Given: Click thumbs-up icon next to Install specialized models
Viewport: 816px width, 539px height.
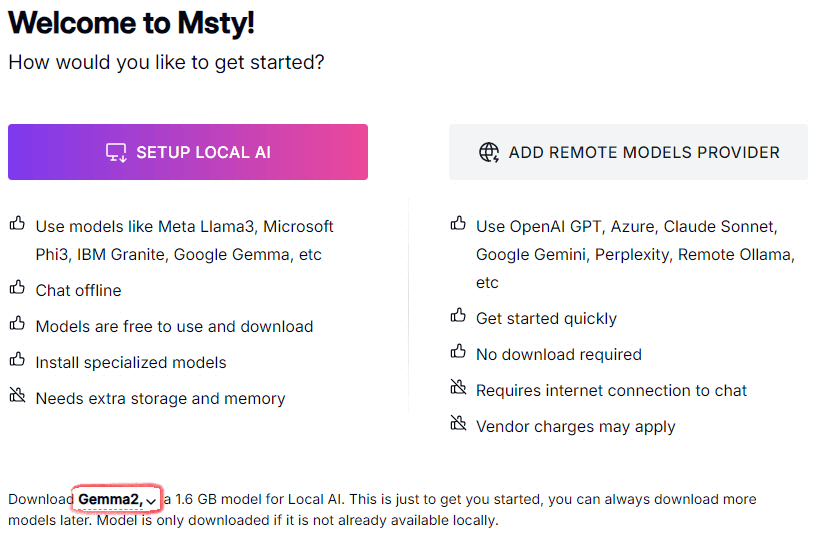Looking at the screenshot, I should pyautogui.click(x=17, y=361).
